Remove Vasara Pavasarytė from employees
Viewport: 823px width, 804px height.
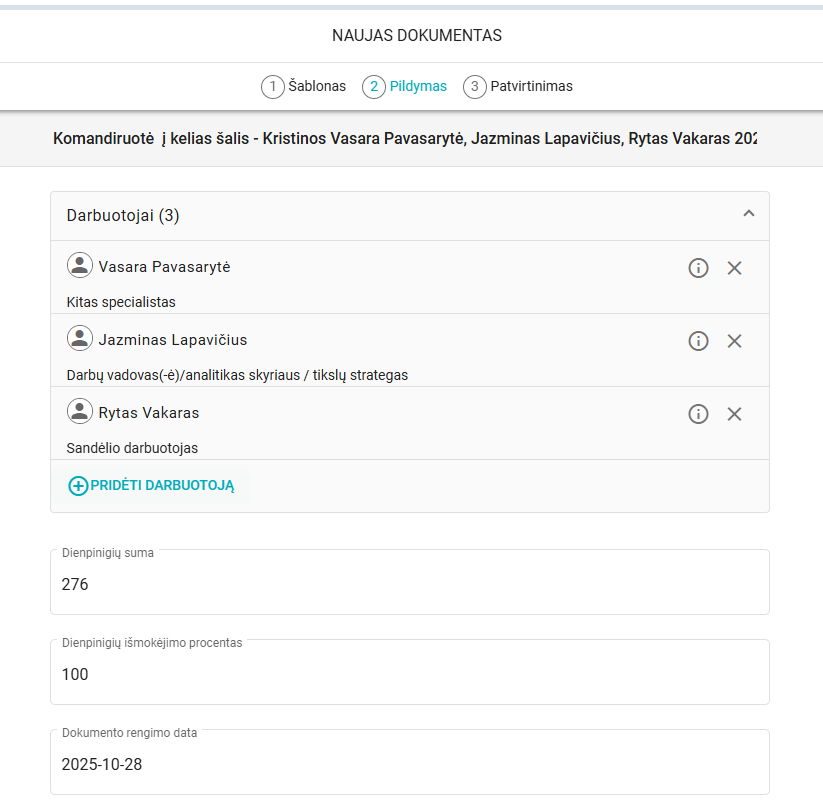pos(734,268)
